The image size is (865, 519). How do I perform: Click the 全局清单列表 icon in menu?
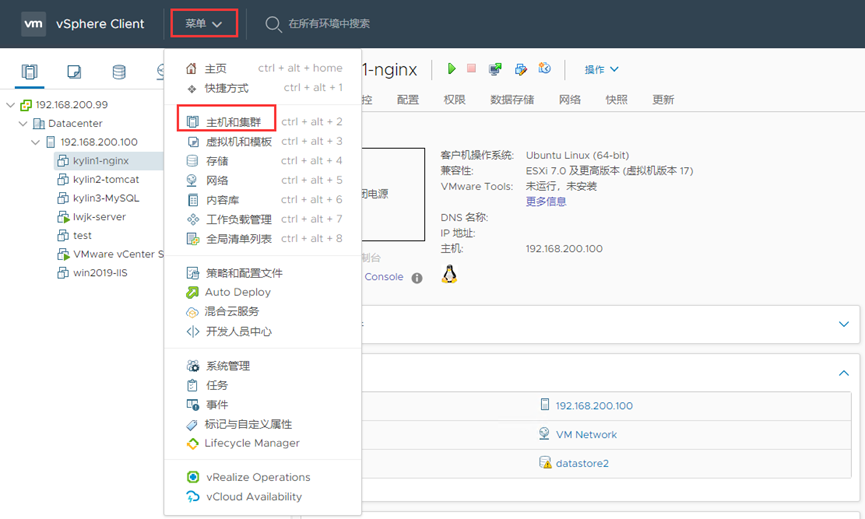pyautogui.click(x=193, y=239)
